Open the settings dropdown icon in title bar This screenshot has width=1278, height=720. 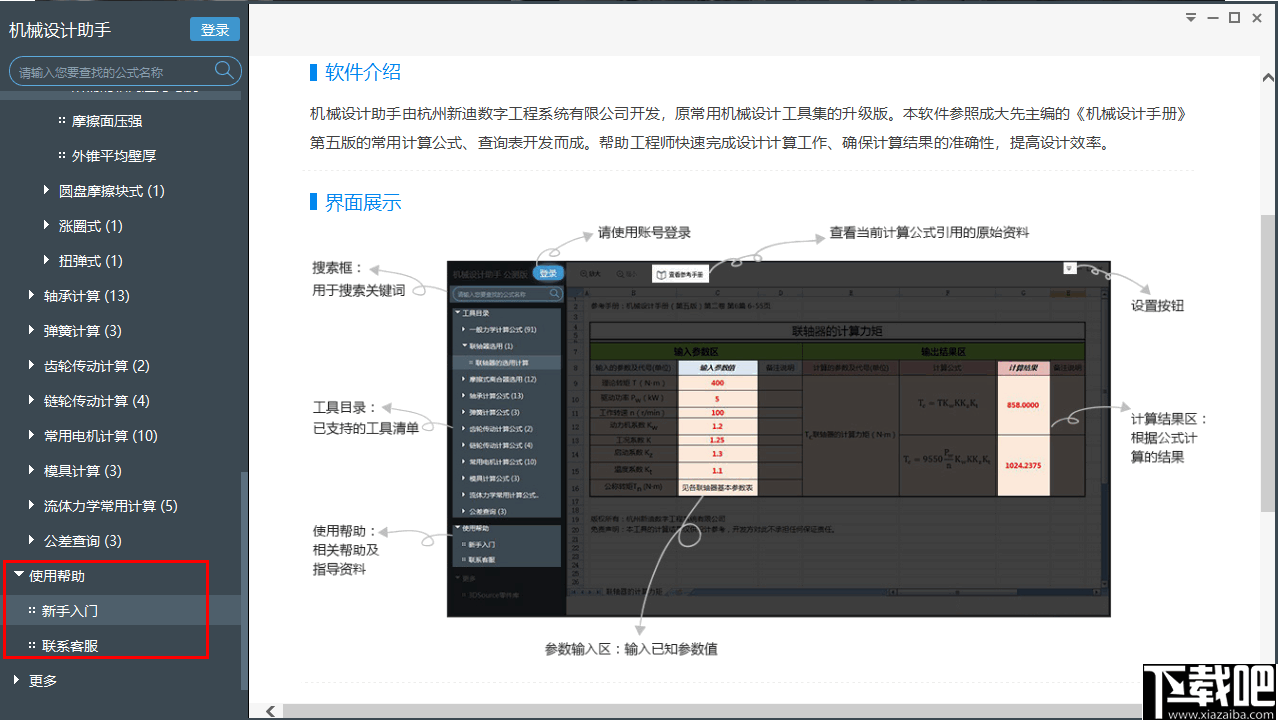pos(1191,17)
